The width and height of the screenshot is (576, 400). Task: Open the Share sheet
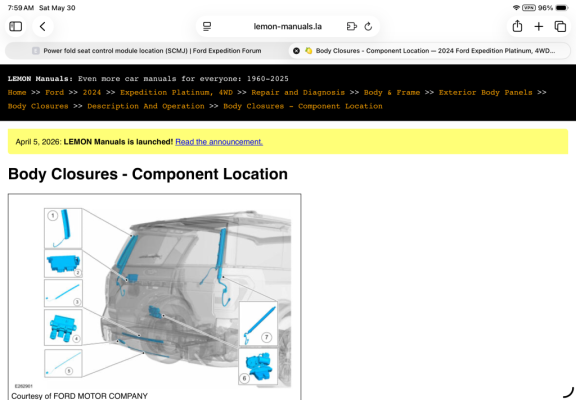(517, 26)
